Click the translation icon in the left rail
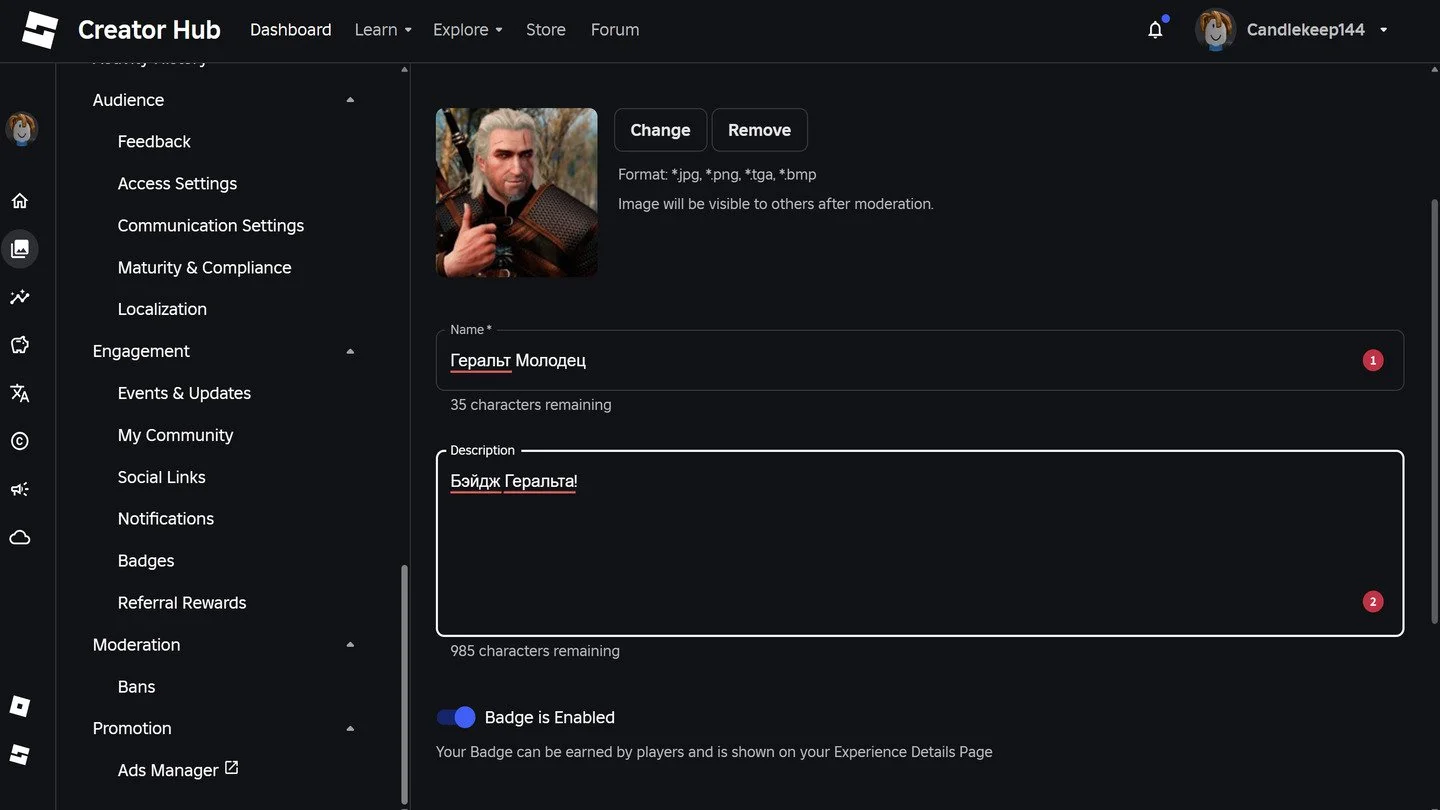Viewport: 1440px width, 810px height. point(20,393)
